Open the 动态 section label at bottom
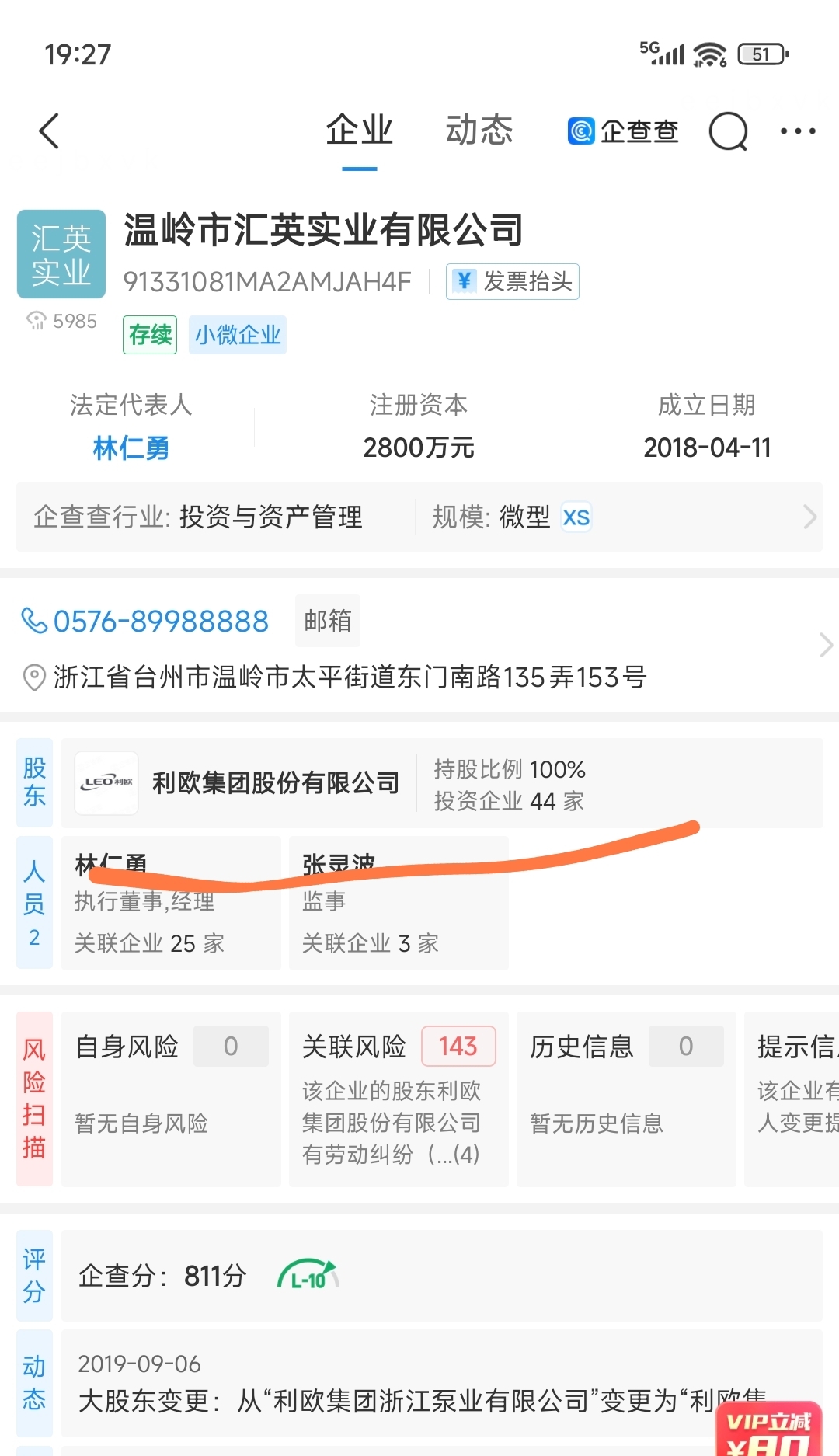This screenshot has height=1456, width=839. pos(35,1383)
